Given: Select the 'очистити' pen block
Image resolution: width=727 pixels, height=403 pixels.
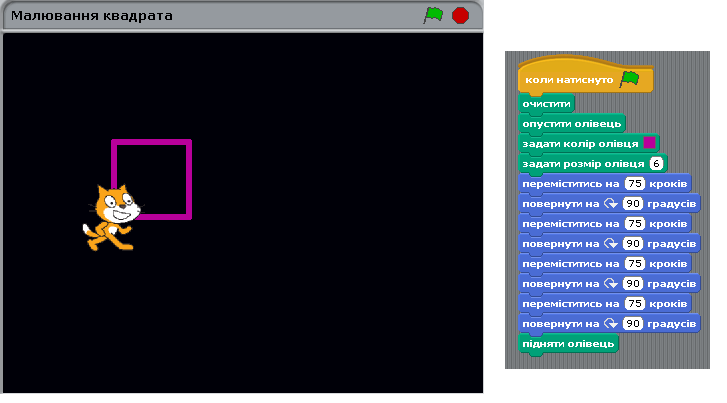Looking at the screenshot, I should click(x=546, y=104).
